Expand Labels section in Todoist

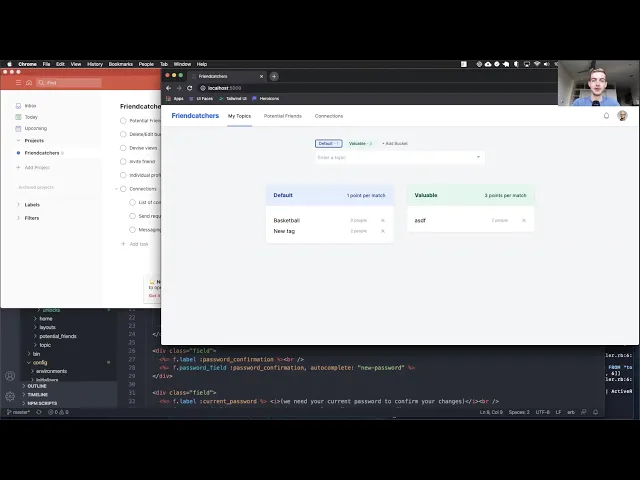18,204
